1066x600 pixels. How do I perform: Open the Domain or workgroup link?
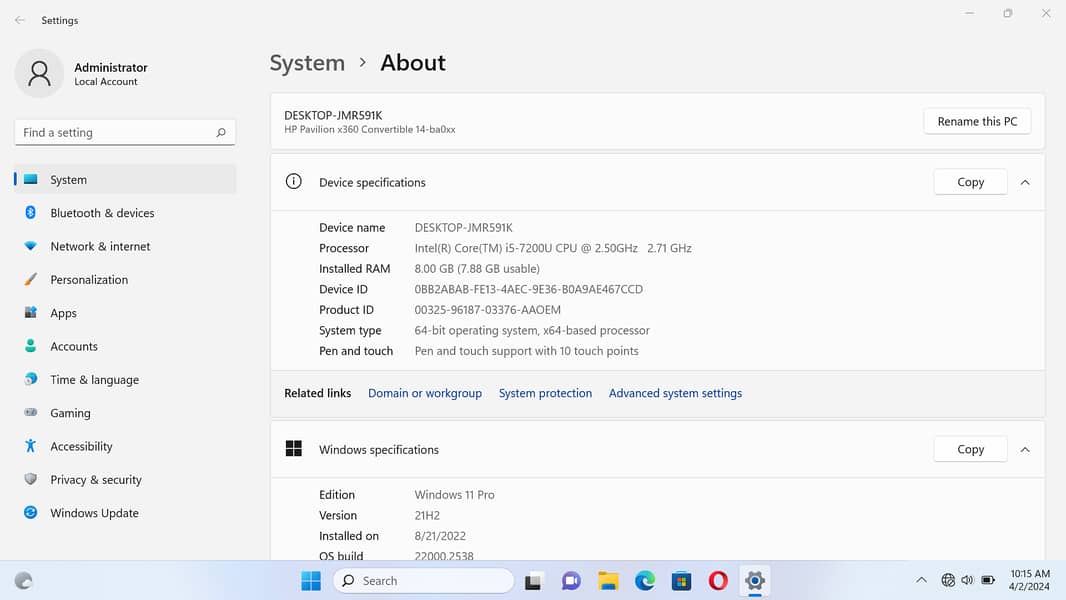click(425, 393)
